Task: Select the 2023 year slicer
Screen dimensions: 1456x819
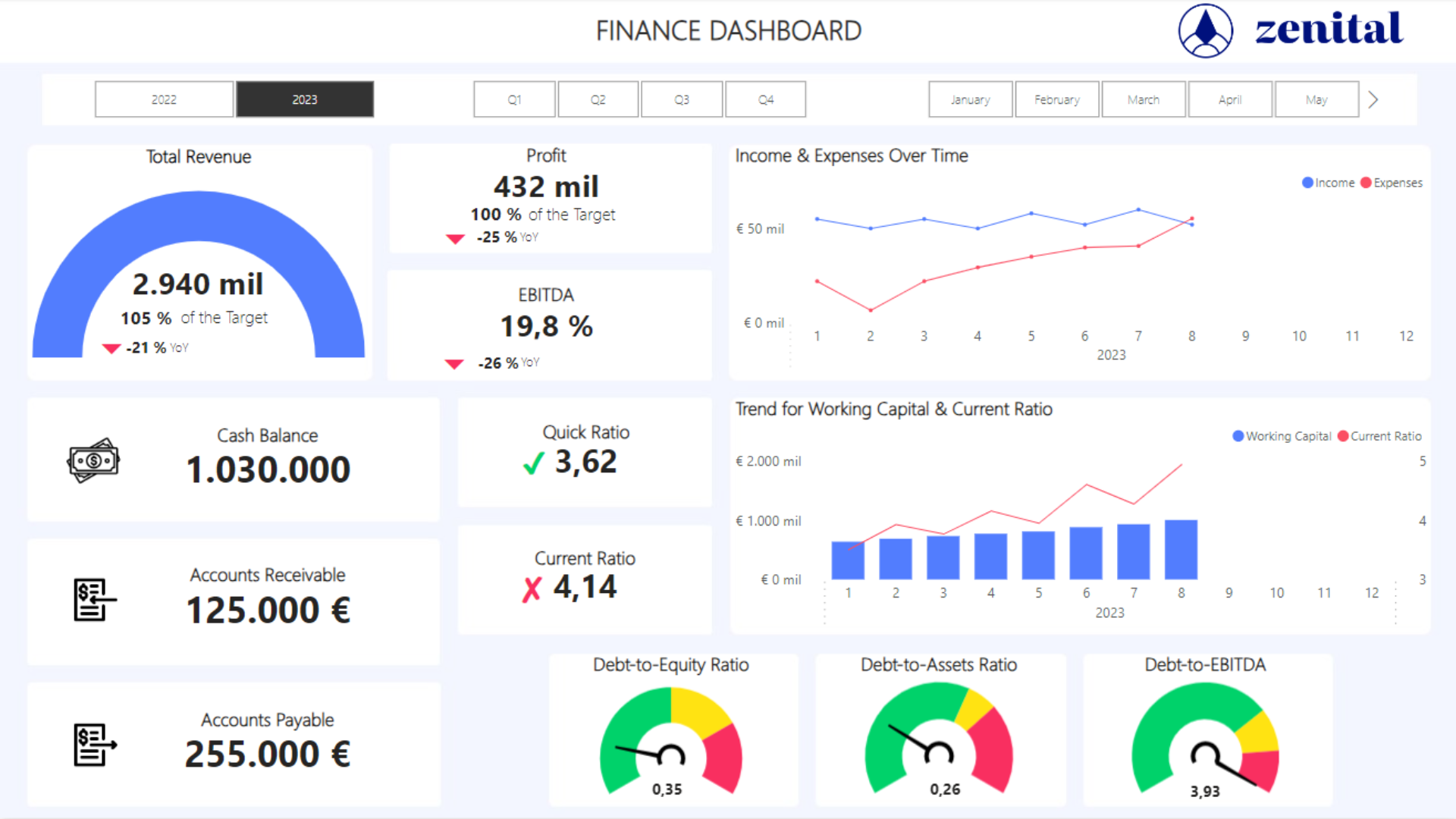Action: [x=305, y=99]
